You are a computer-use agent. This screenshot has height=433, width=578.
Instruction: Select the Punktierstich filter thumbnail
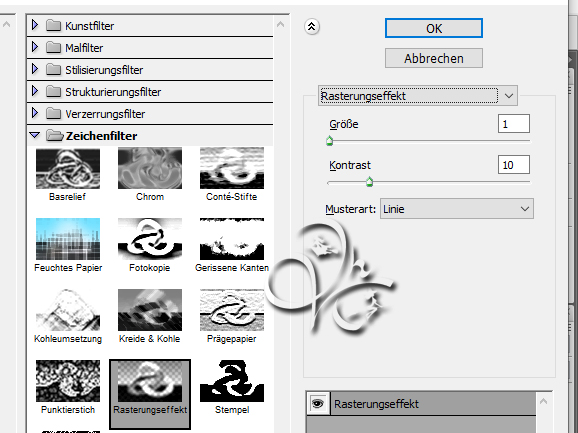68,381
